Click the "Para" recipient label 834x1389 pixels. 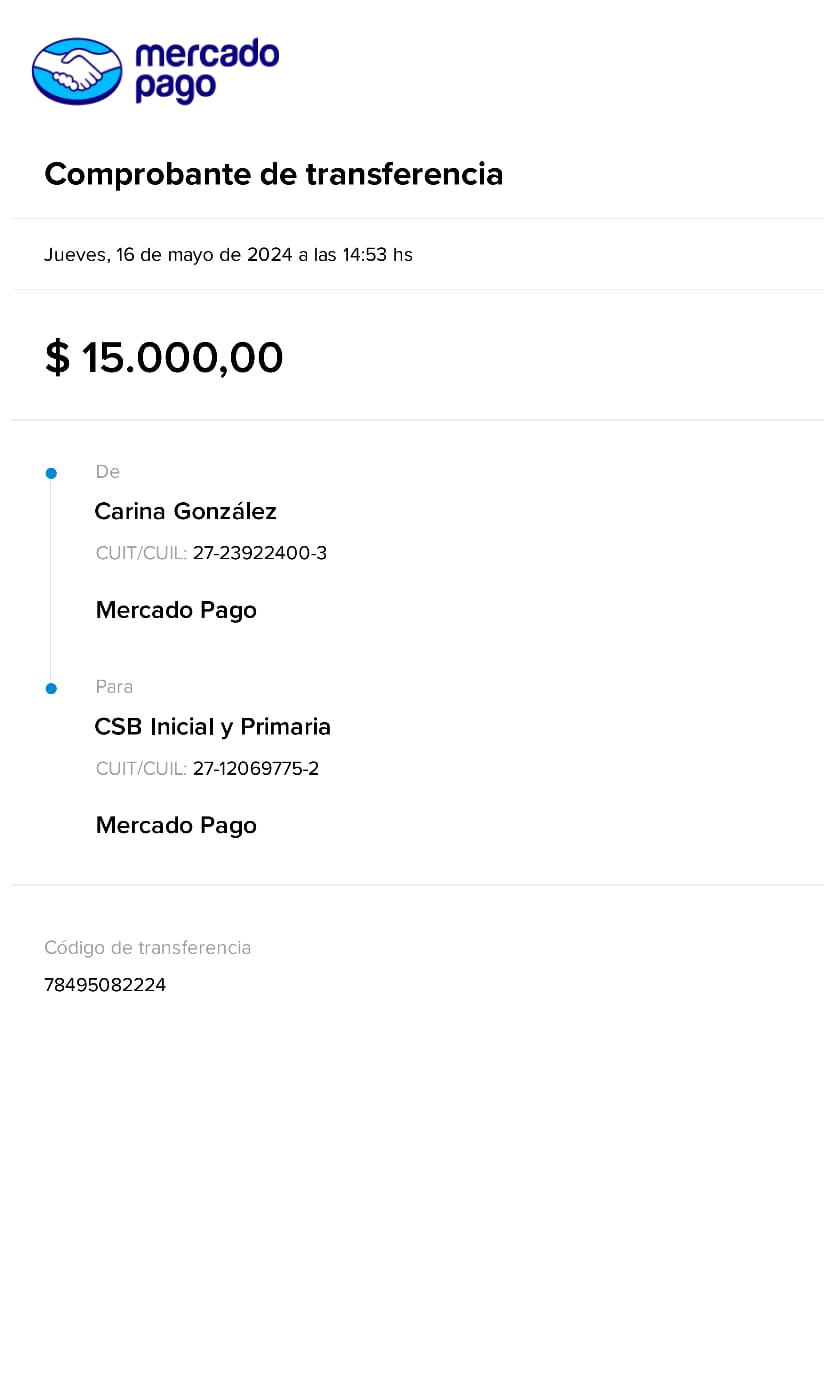[114, 687]
